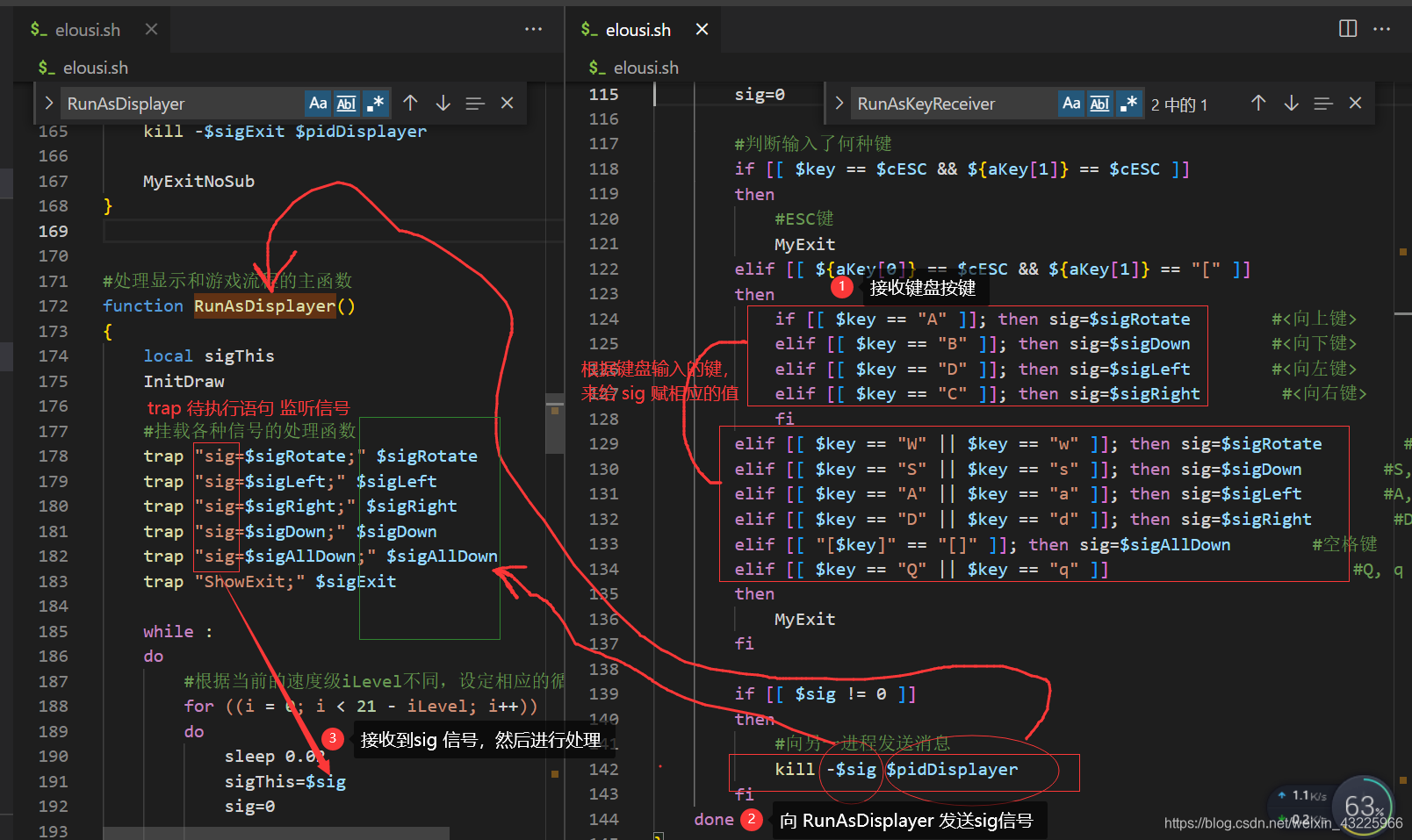Screen dimensions: 1412x840
Task: Click shell file icon on right tab
Action: coord(588,30)
